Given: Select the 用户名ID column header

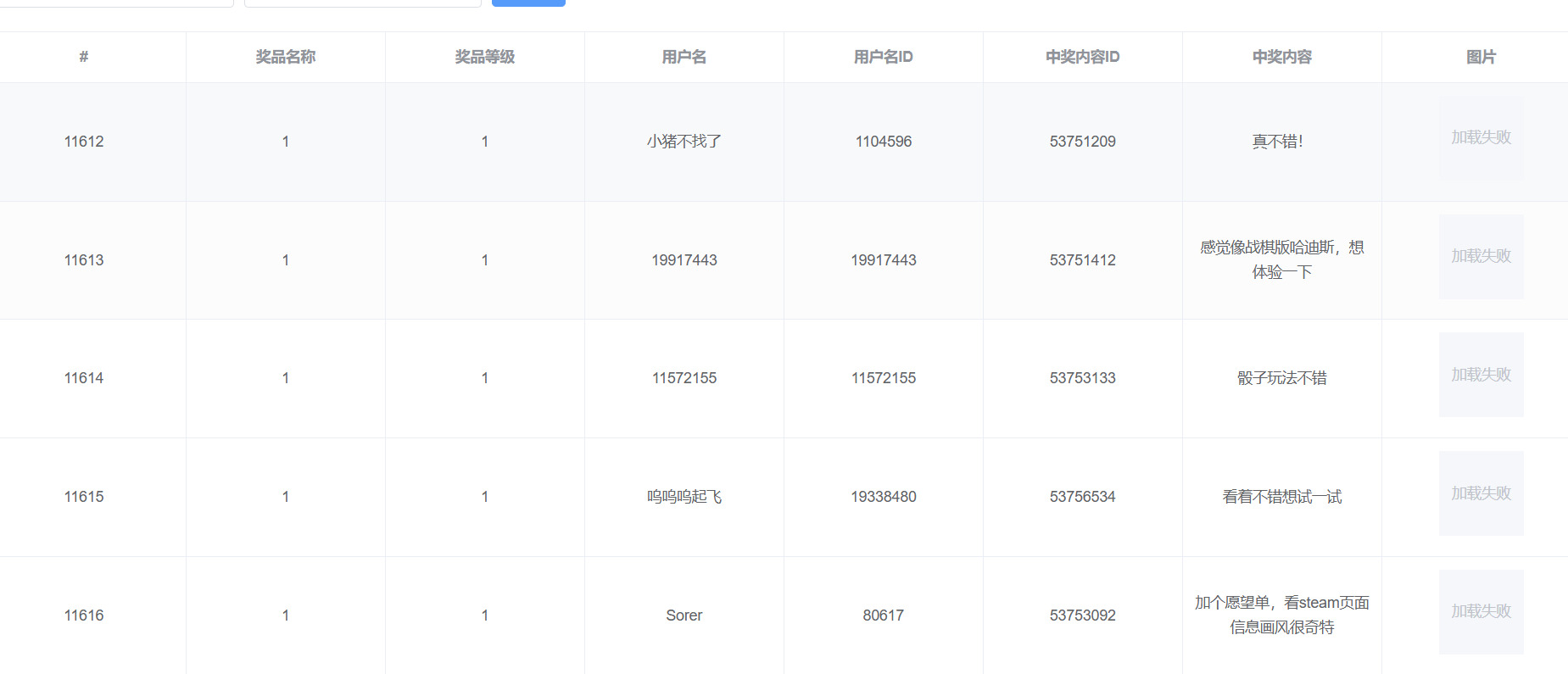Looking at the screenshot, I should (x=884, y=57).
